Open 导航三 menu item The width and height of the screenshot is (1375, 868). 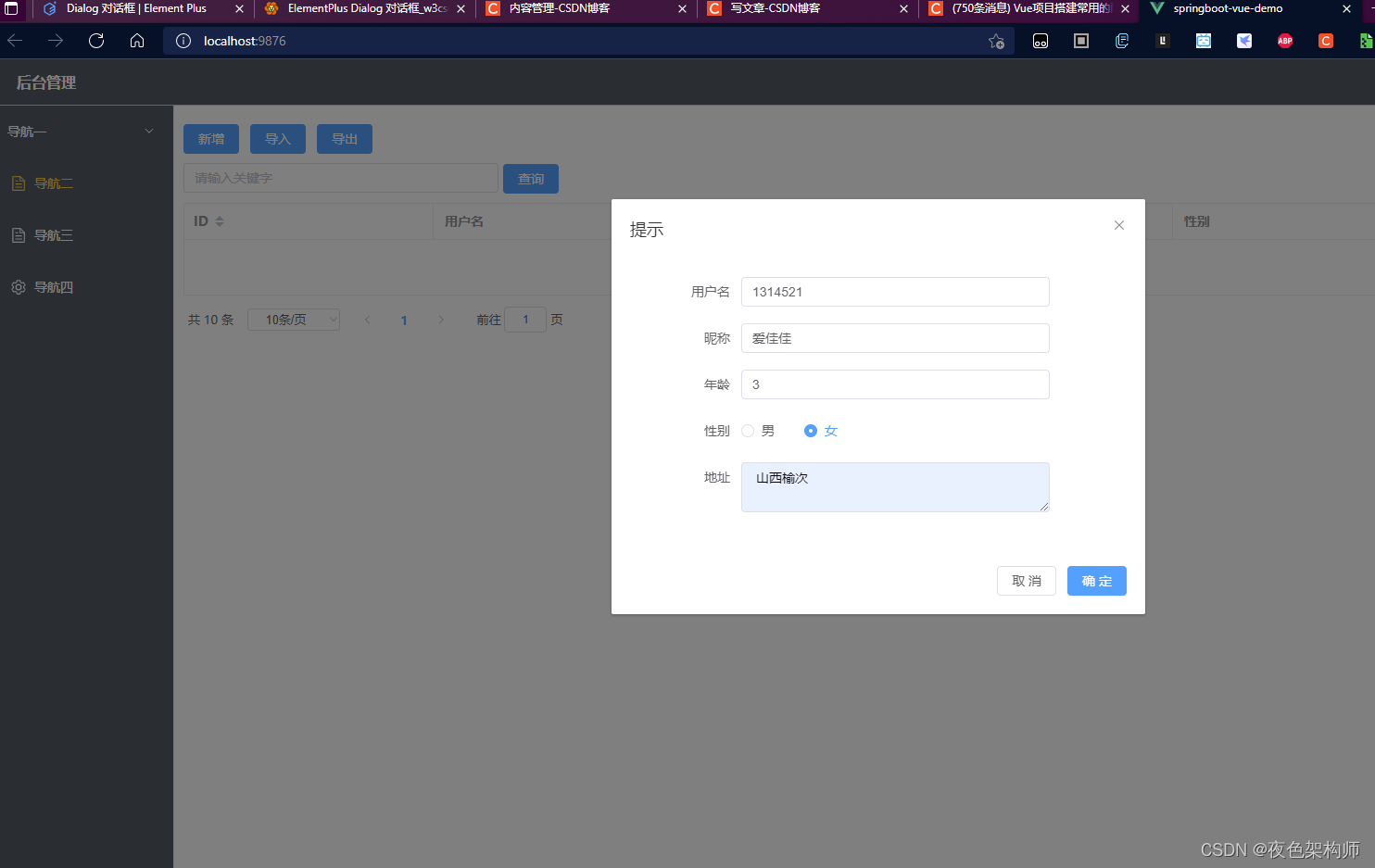pyautogui.click(x=86, y=235)
